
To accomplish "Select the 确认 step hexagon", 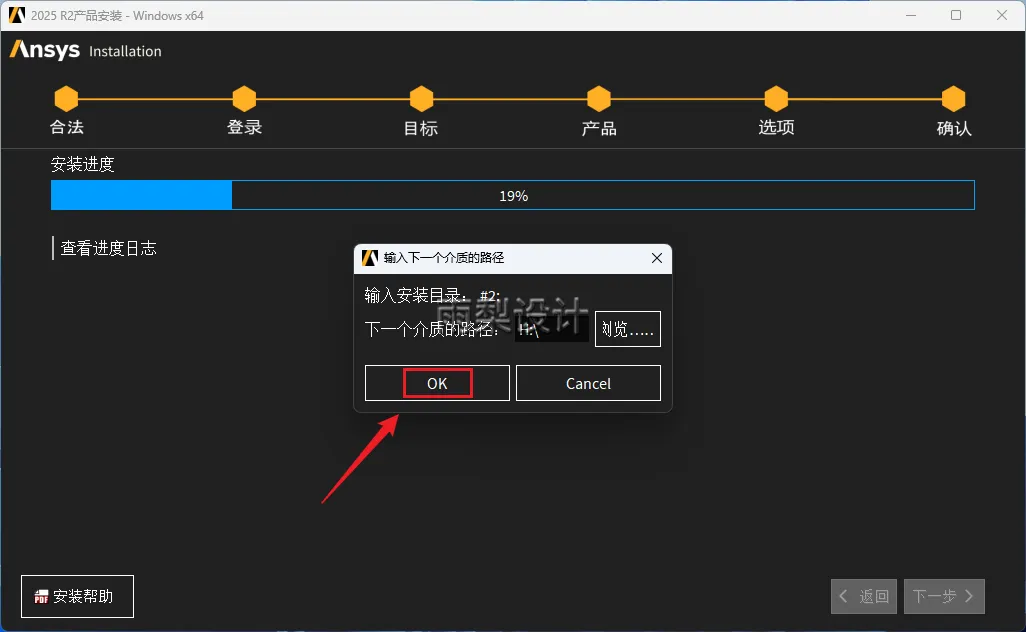I will click(x=953, y=99).
